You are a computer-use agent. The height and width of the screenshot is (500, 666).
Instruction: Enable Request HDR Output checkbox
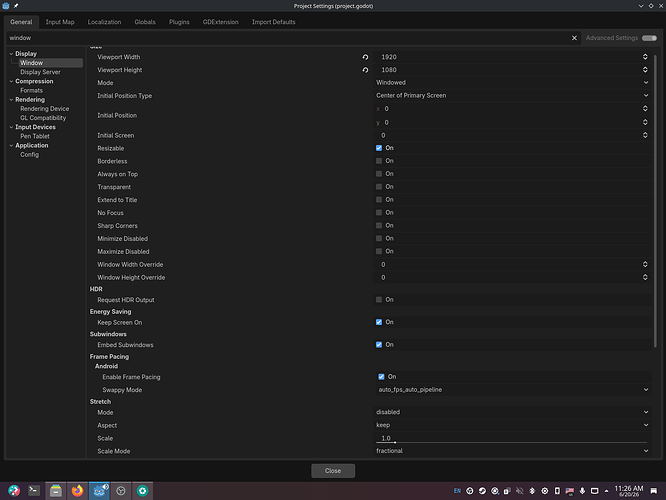click(x=379, y=300)
